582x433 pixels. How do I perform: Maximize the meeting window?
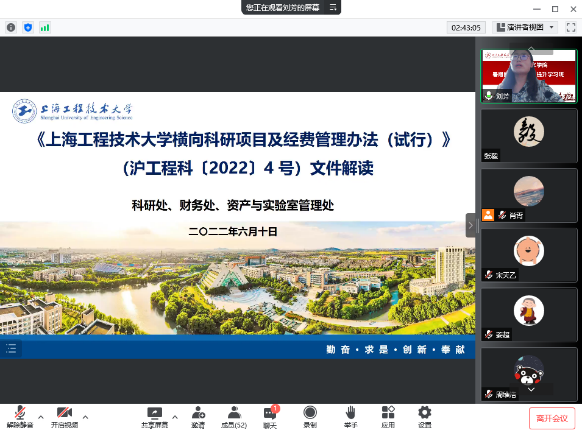[x=555, y=9]
